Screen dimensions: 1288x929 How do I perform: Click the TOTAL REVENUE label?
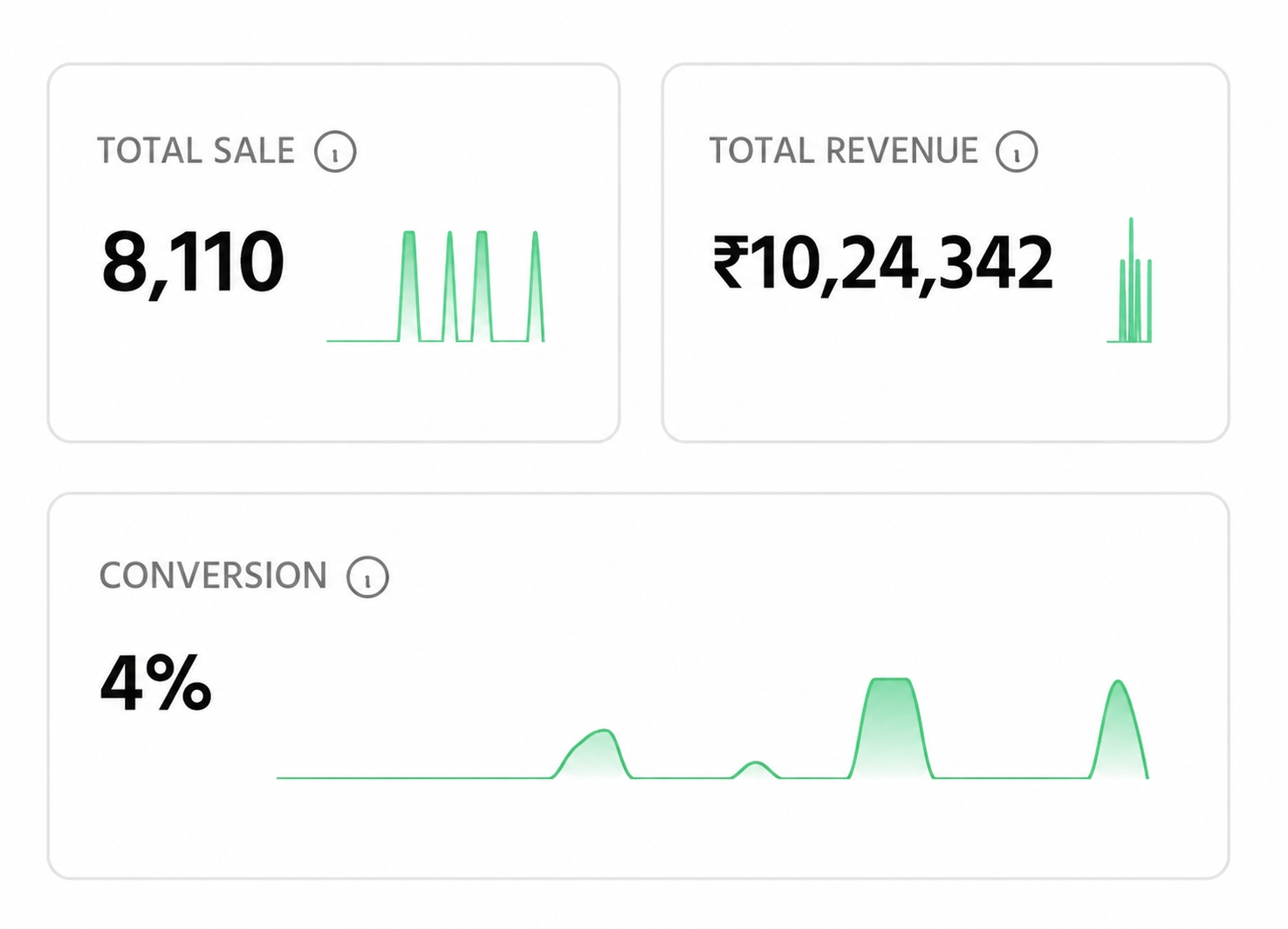point(843,151)
